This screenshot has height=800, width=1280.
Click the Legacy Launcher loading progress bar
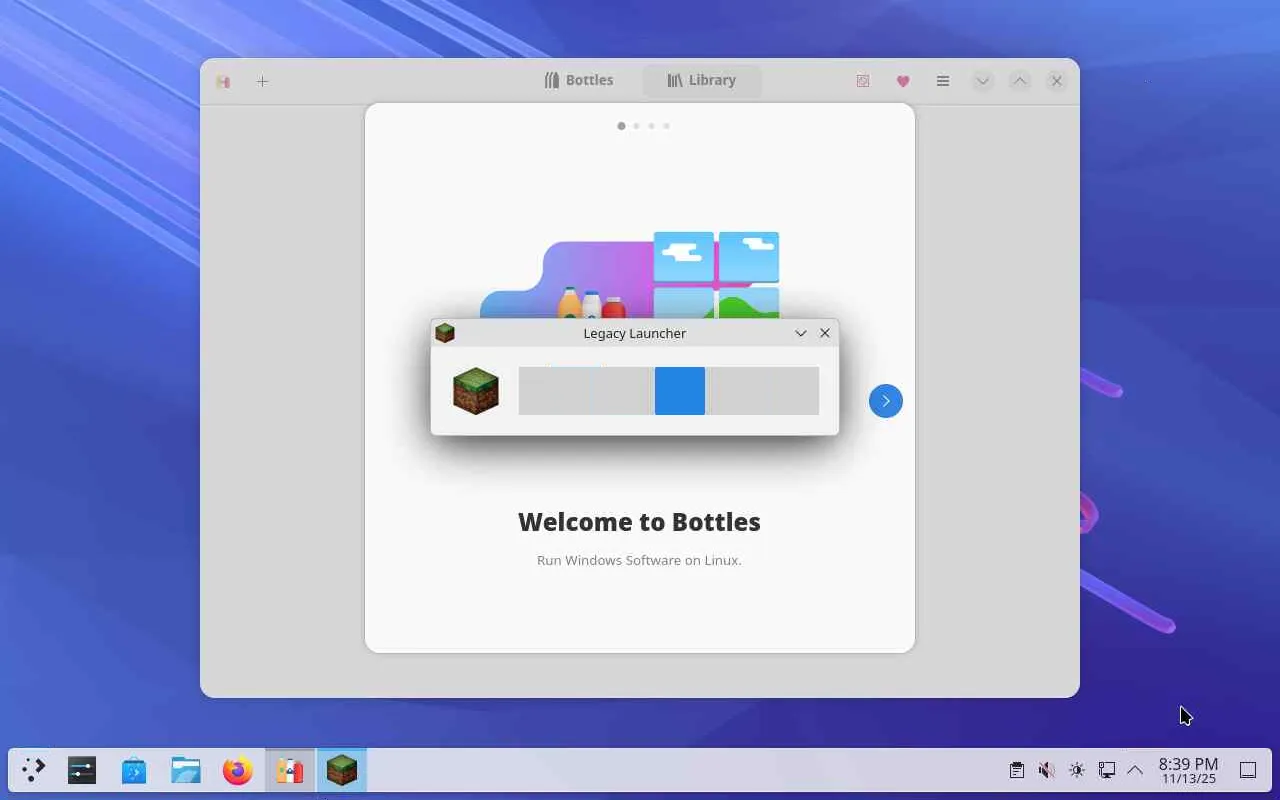tap(668, 391)
